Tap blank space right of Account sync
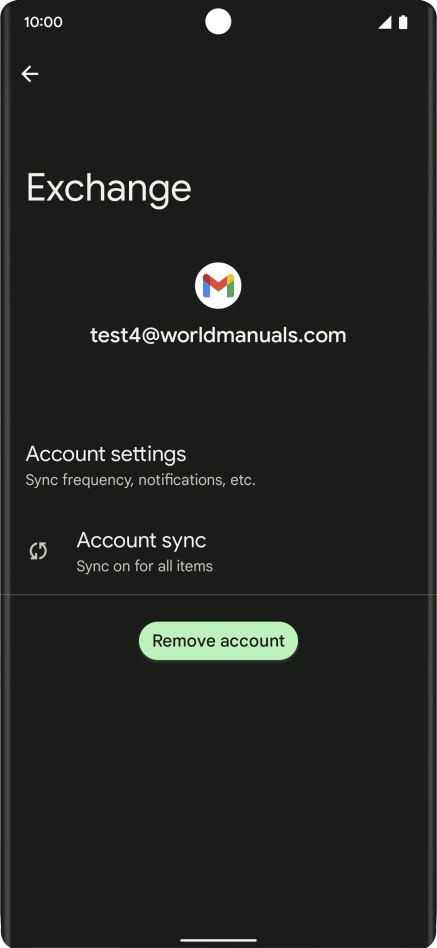Image resolution: width=437 pixels, height=948 pixels. [x=326, y=551]
